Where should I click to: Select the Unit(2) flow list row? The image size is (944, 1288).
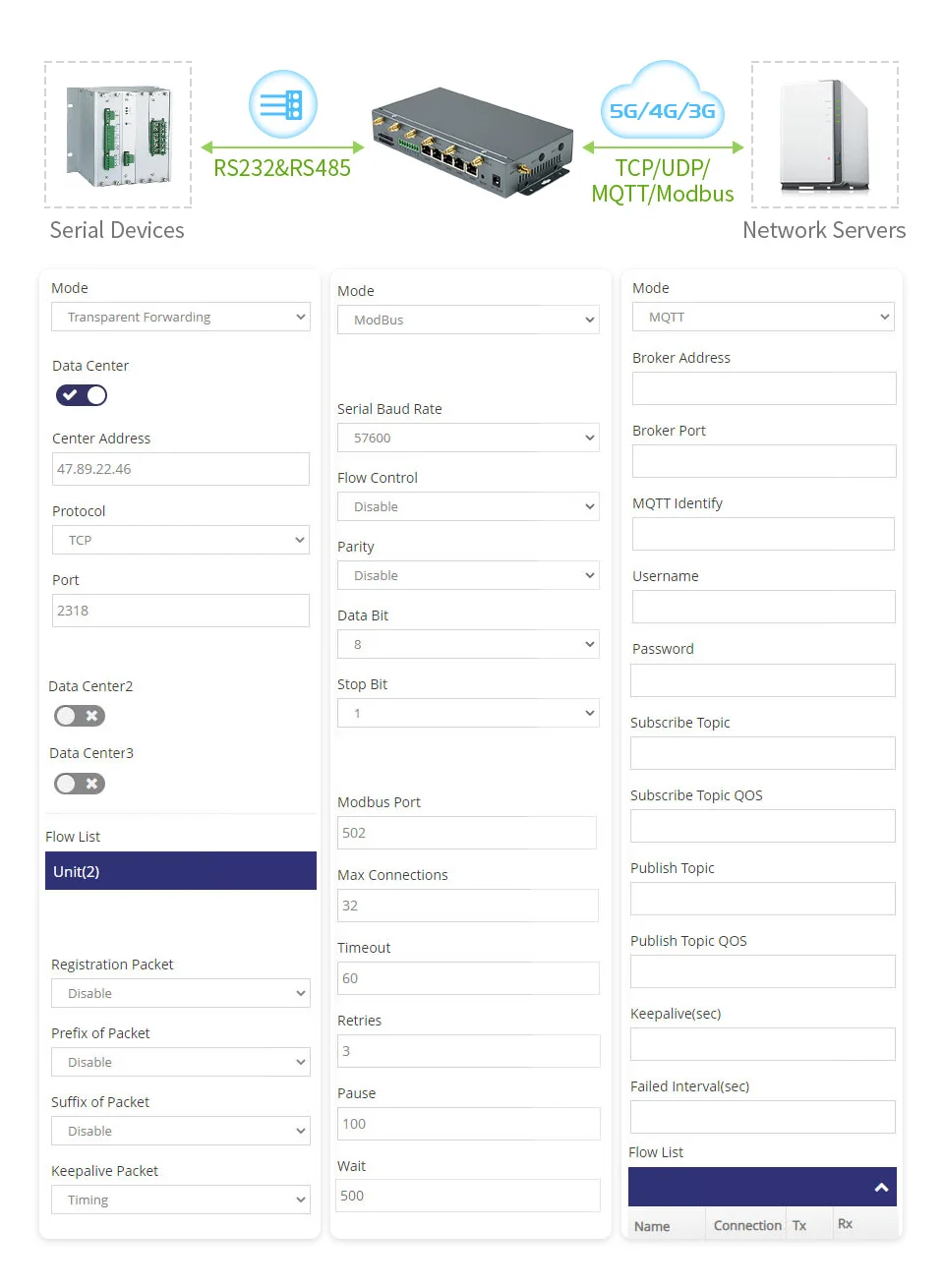pos(181,871)
